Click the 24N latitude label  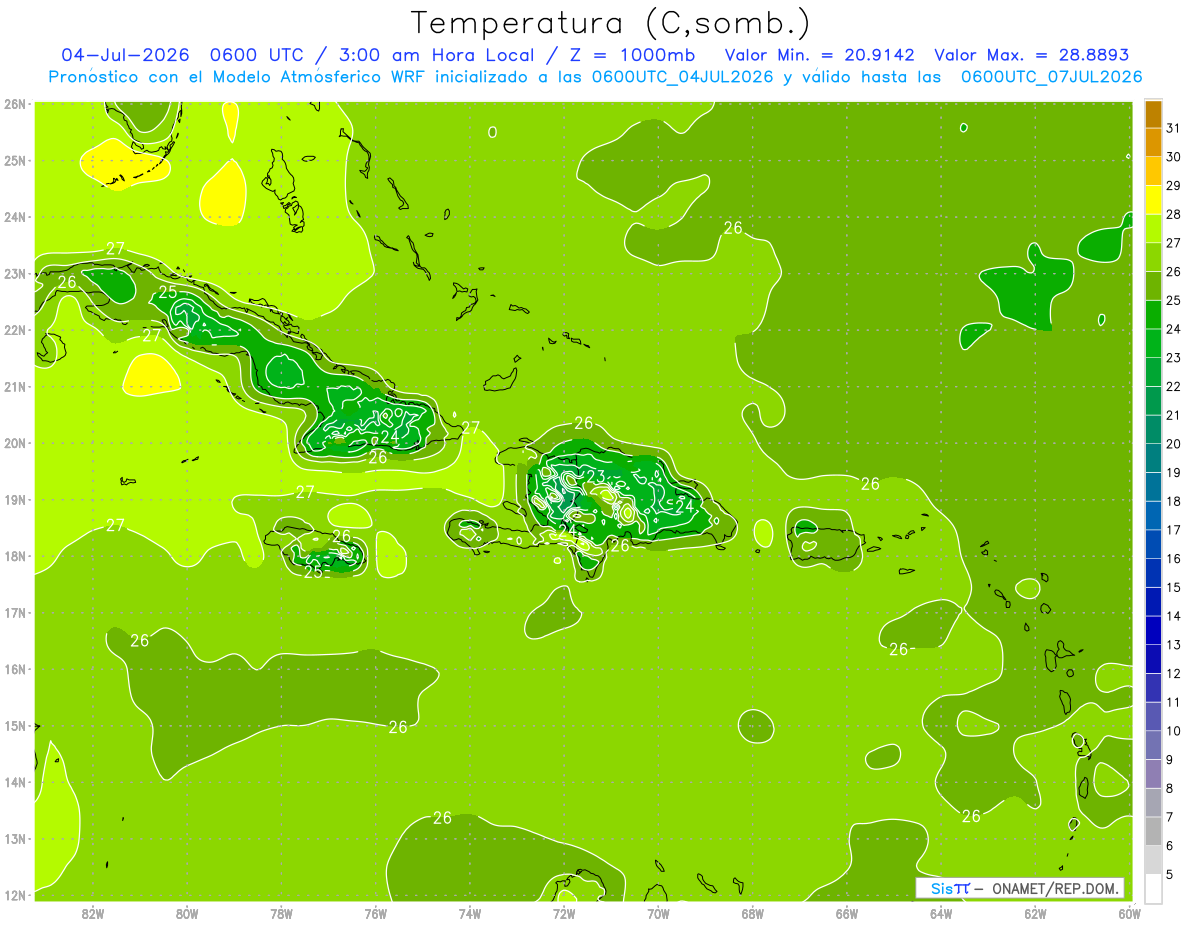(x=15, y=217)
